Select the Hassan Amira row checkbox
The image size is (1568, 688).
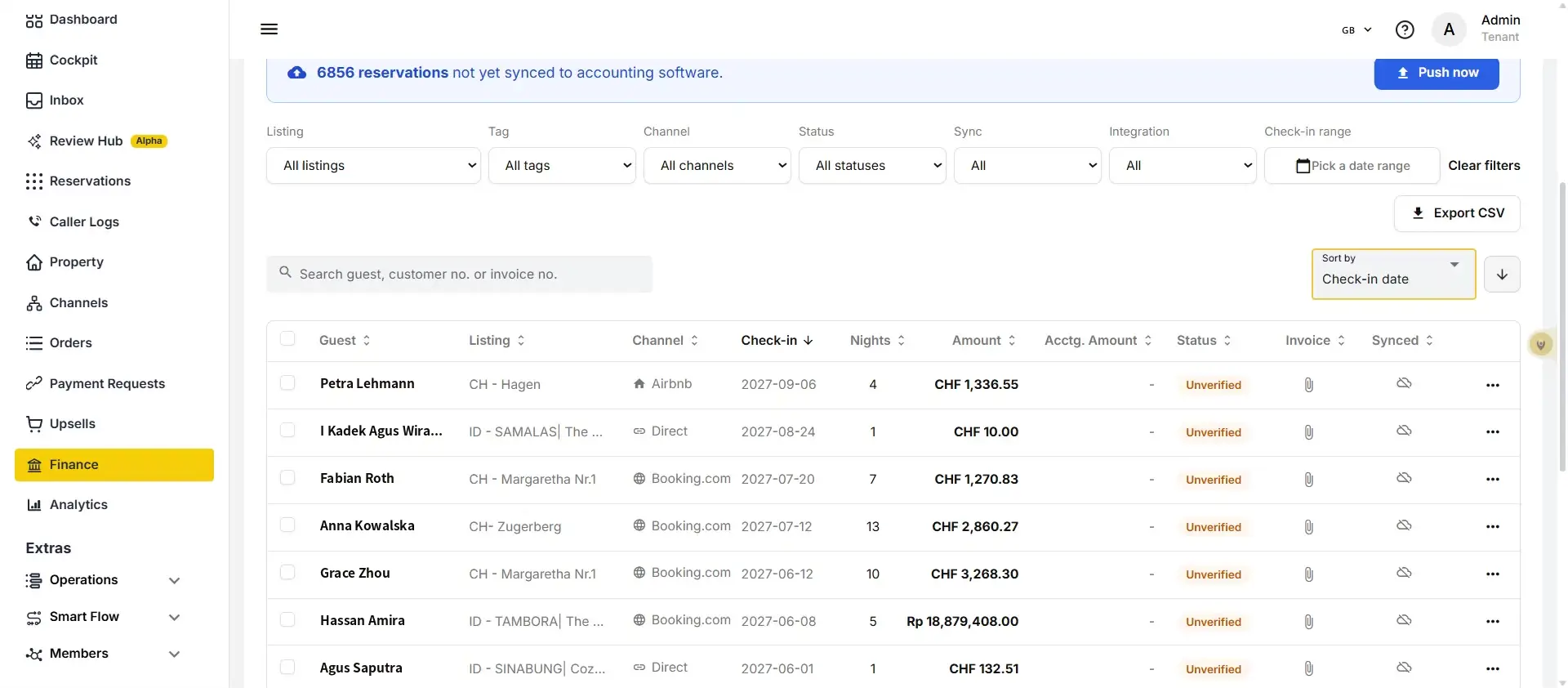coord(287,620)
